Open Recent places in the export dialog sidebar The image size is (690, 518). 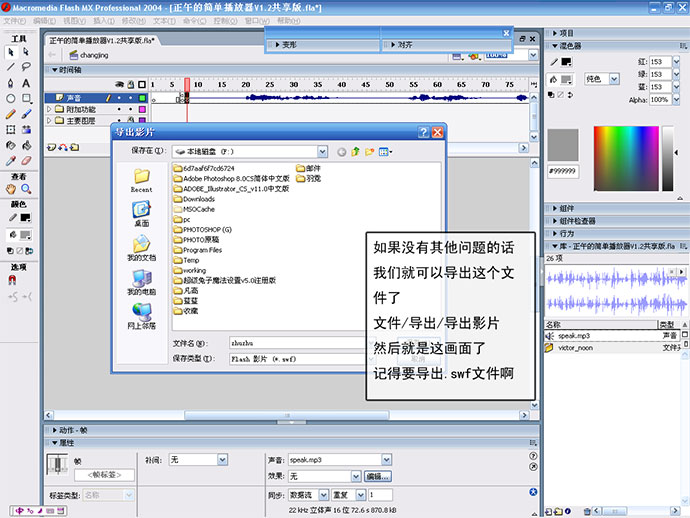click(x=142, y=180)
